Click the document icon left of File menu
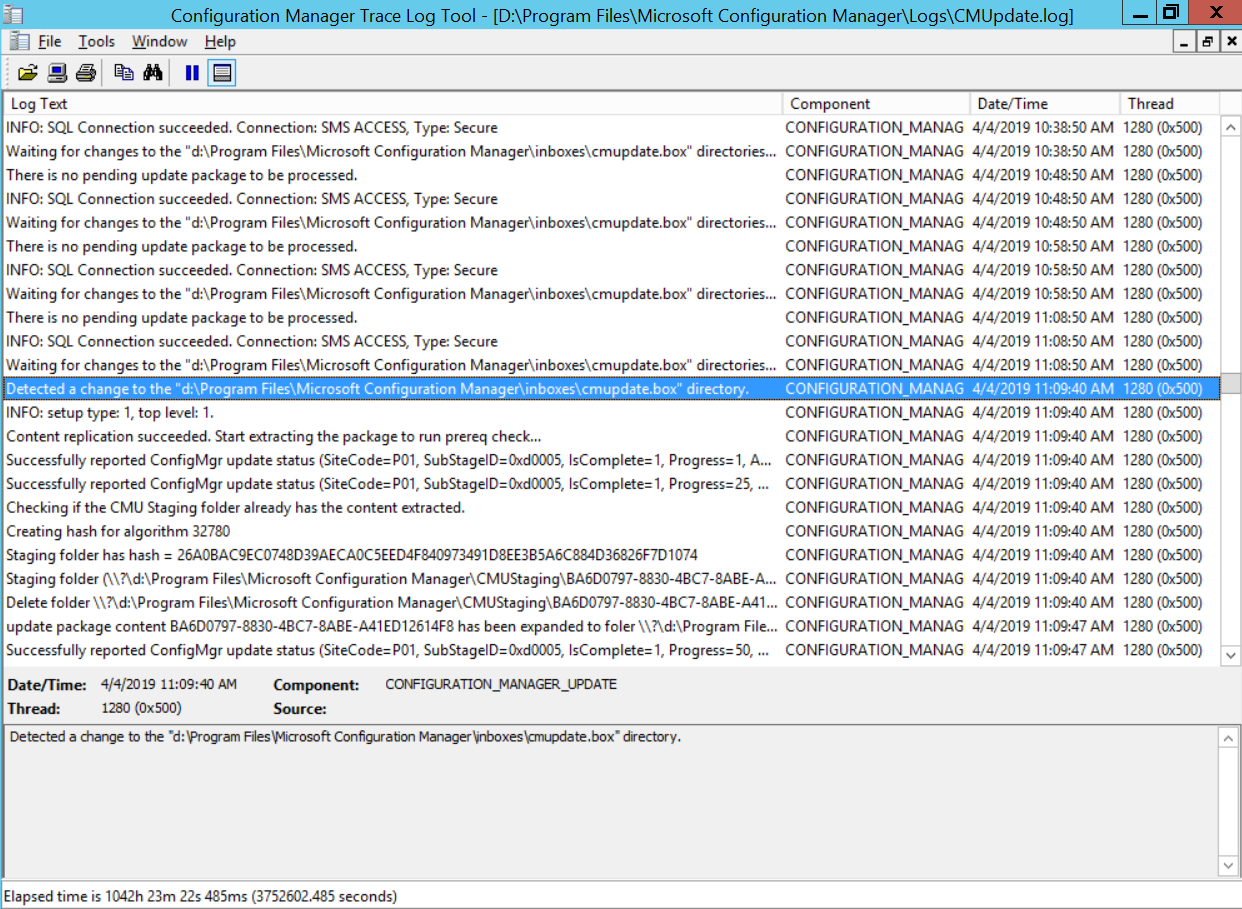Viewport: 1242px width, 909px height. [19, 41]
